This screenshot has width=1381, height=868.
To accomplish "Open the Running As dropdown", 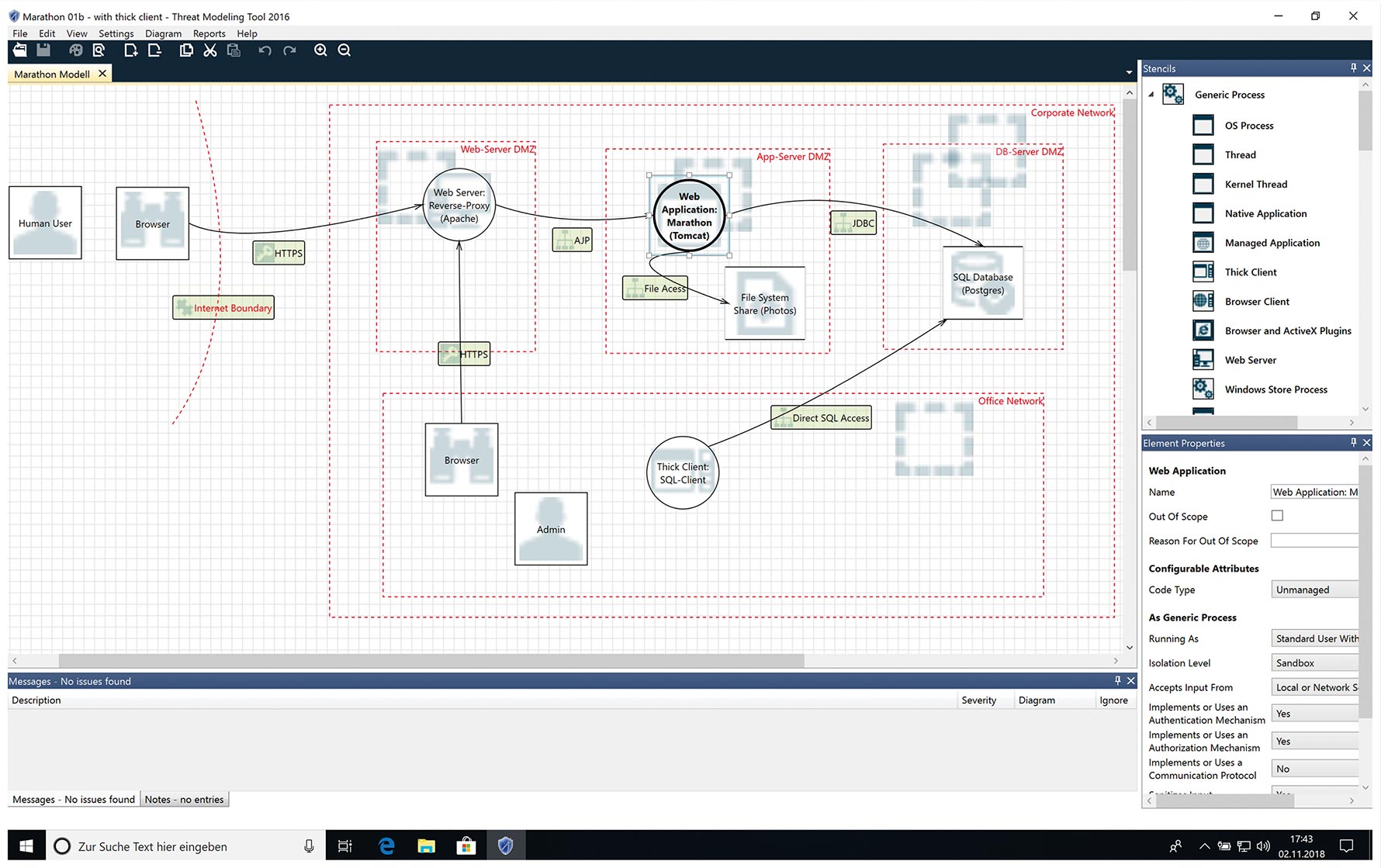I will point(1315,638).
